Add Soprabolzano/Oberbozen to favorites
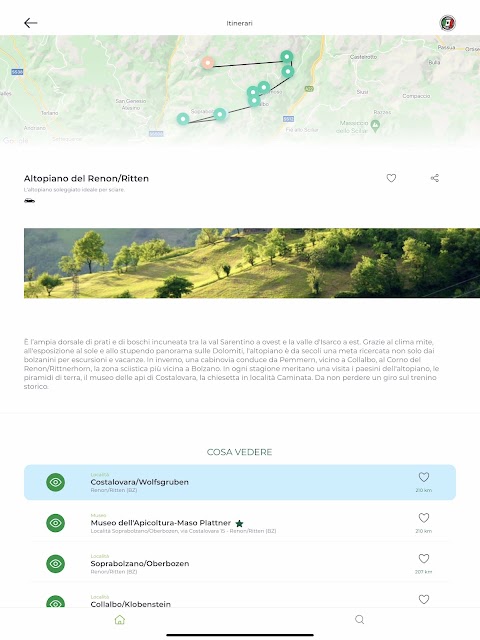 (424, 558)
